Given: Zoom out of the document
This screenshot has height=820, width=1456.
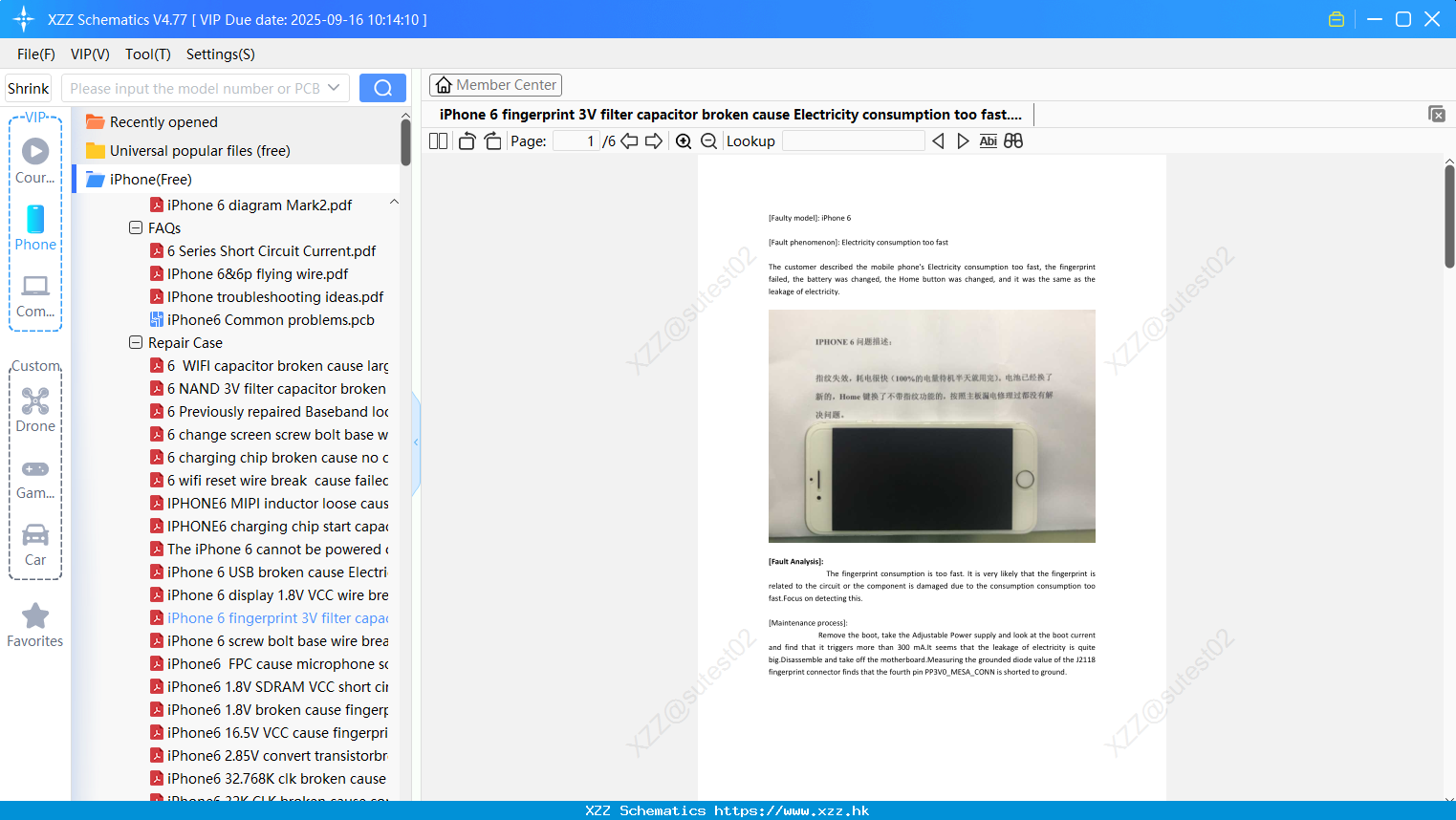Looking at the screenshot, I should pyautogui.click(x=709, y=141).
